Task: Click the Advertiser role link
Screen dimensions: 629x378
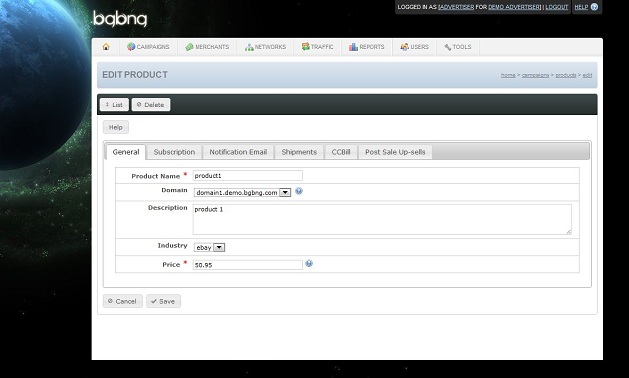Action: point(457,7)
